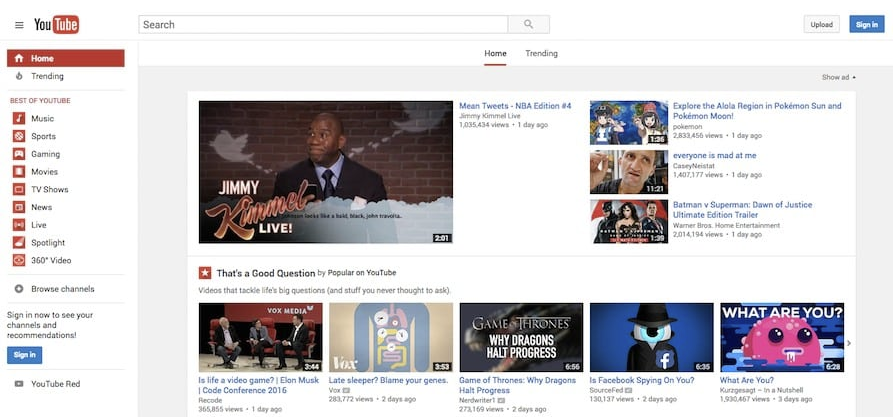893x417 pixels.
Task: Click the Live broadcast icon
Action: click(19, 224)
